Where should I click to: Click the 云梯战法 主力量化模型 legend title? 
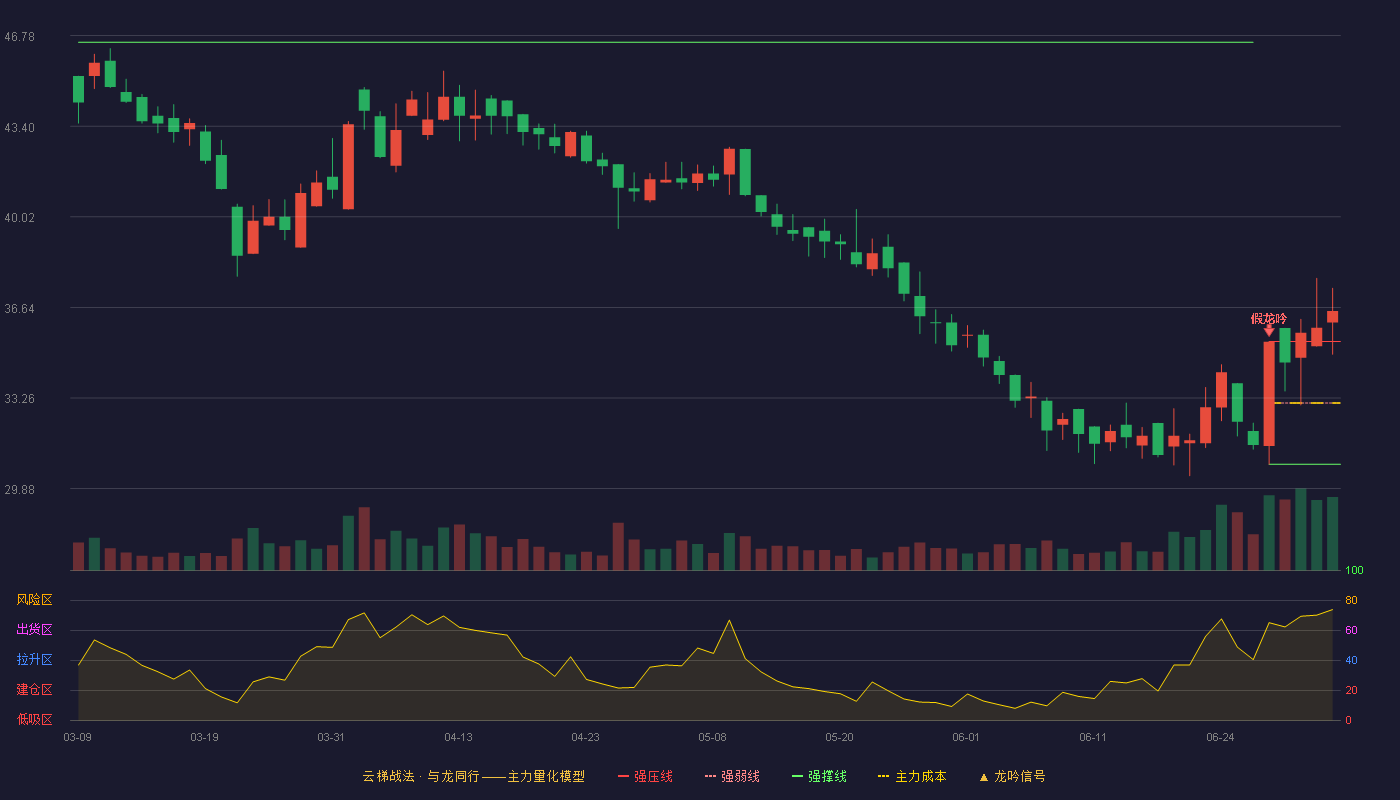pyautogui.click(x=474, y=776)
